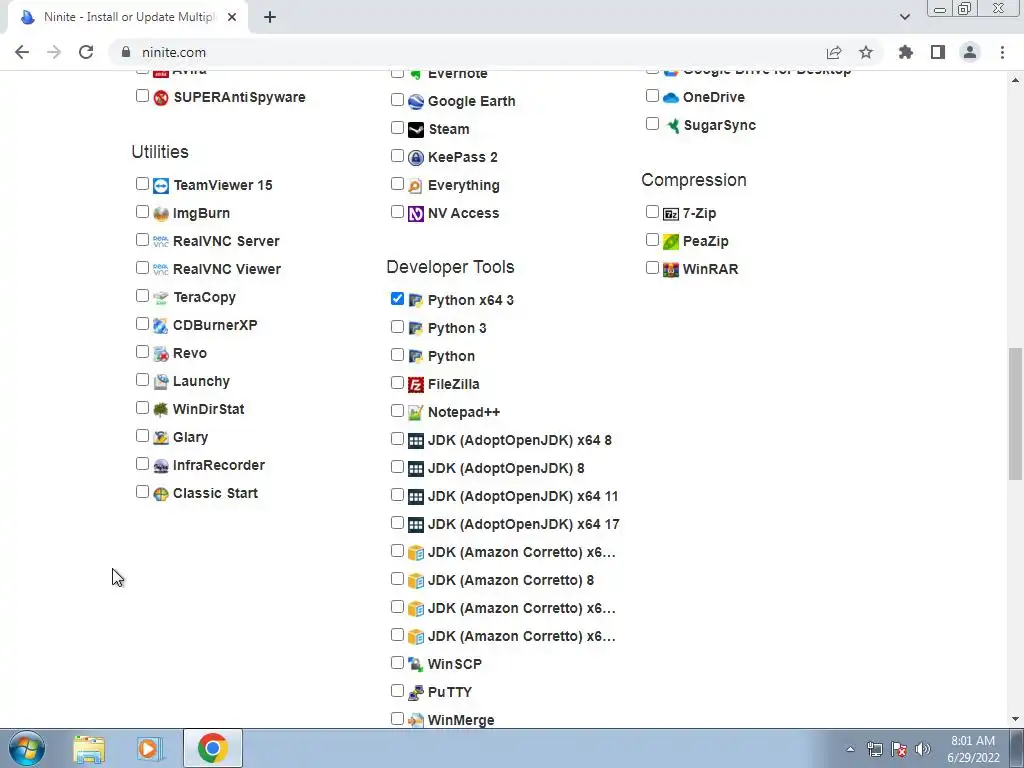The width and height of the screenshot is (1024, 768).
Task: Check the WinMerge checkbox
Action: coord(397,718)
